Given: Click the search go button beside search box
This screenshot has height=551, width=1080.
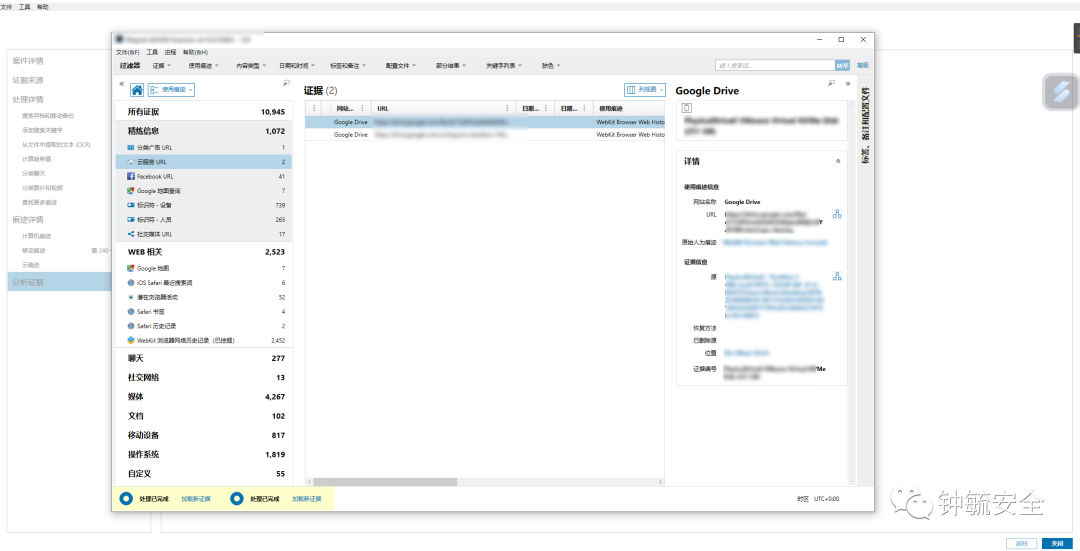Looking at the screenshot, I should (842, 65).
